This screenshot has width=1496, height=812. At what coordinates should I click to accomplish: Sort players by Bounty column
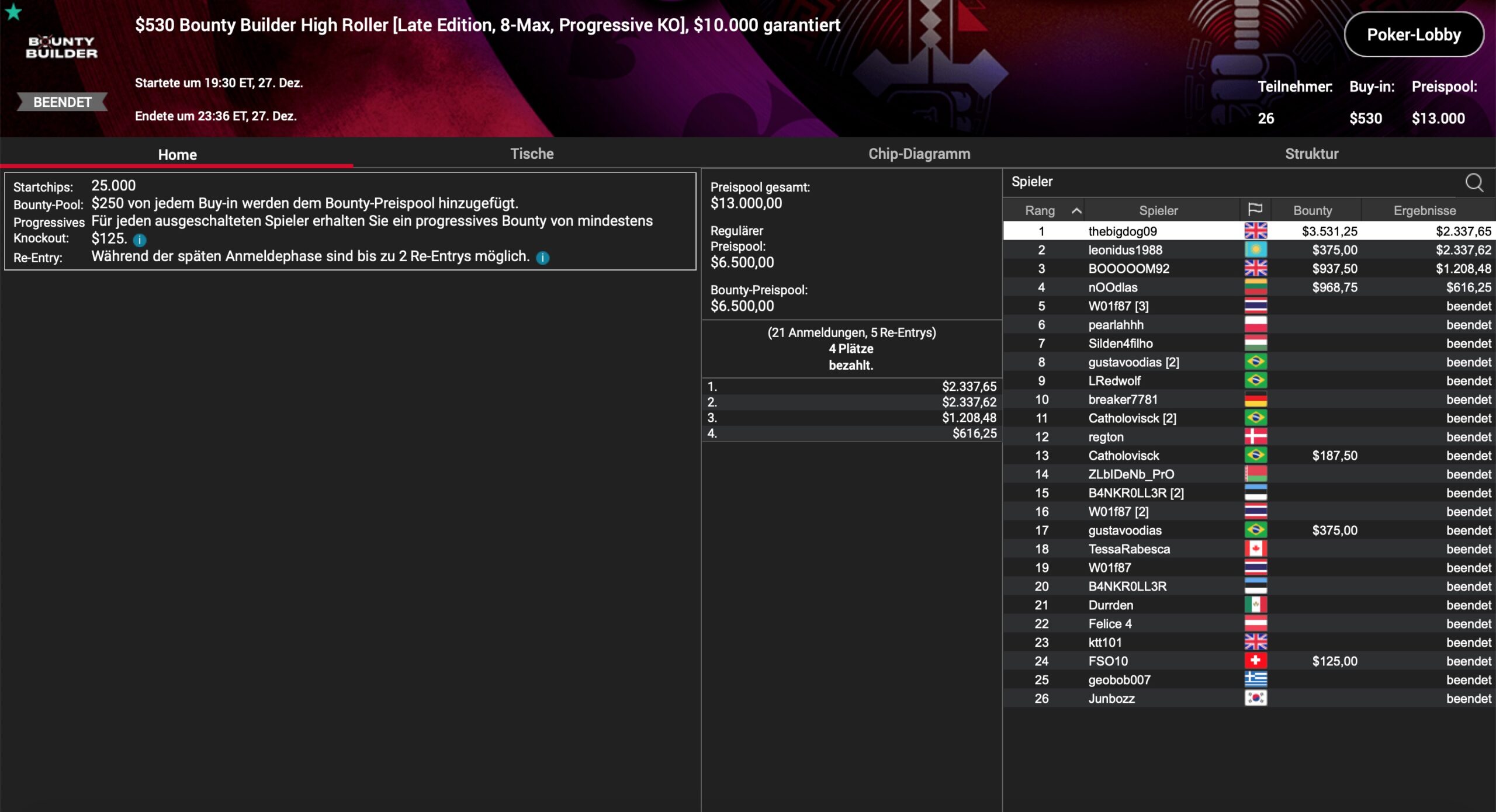point(1313,210)
